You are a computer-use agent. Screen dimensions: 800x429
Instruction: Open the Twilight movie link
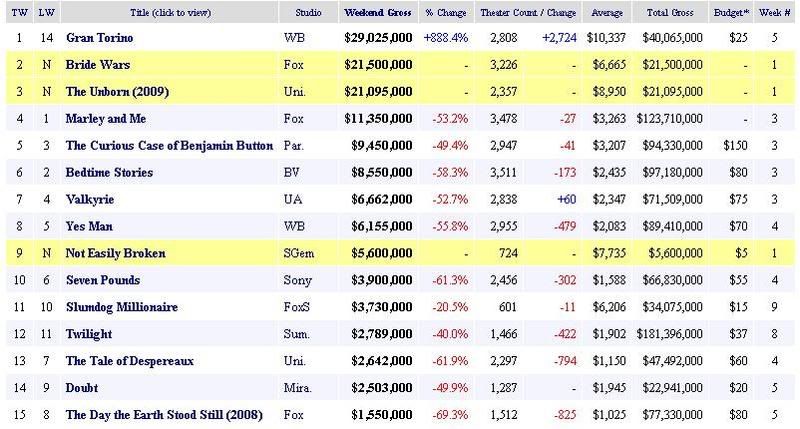click(x=89, y=334)
